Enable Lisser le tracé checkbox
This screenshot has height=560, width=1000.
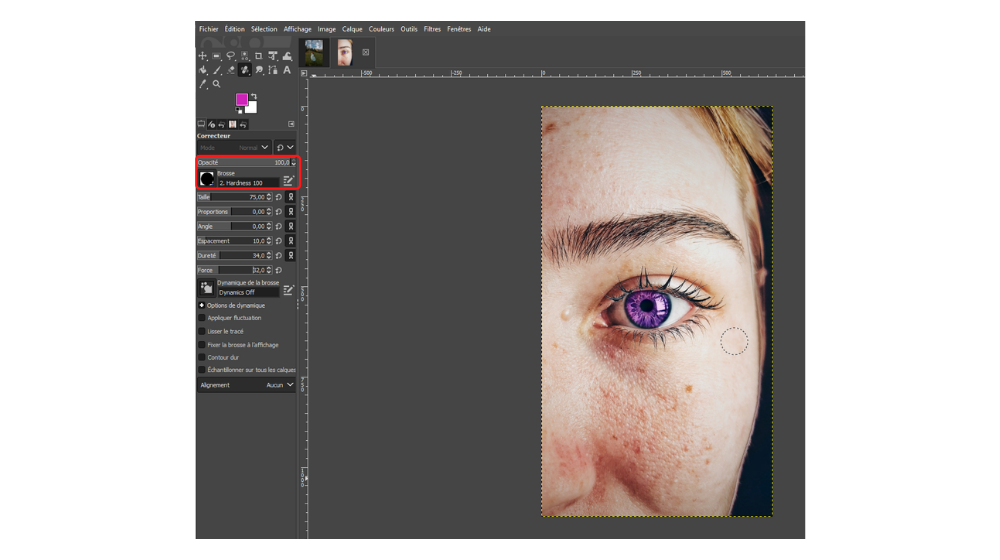[202, 331]
